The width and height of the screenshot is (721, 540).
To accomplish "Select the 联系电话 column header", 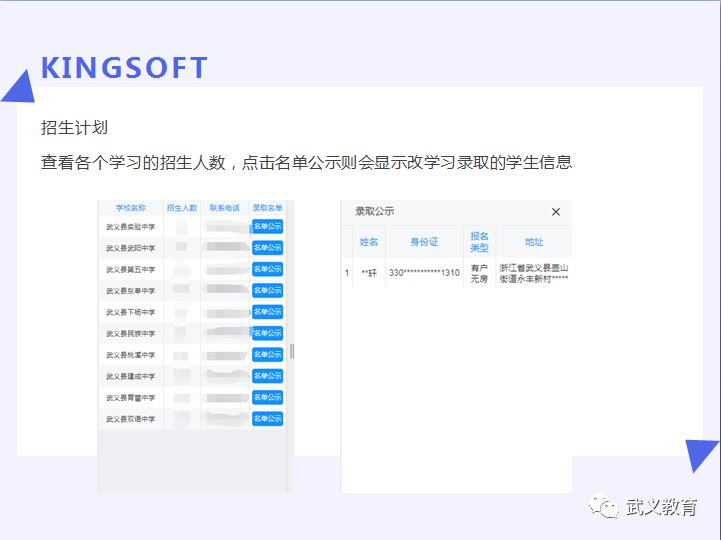I will pyautogui.click(x=225, y=208).
